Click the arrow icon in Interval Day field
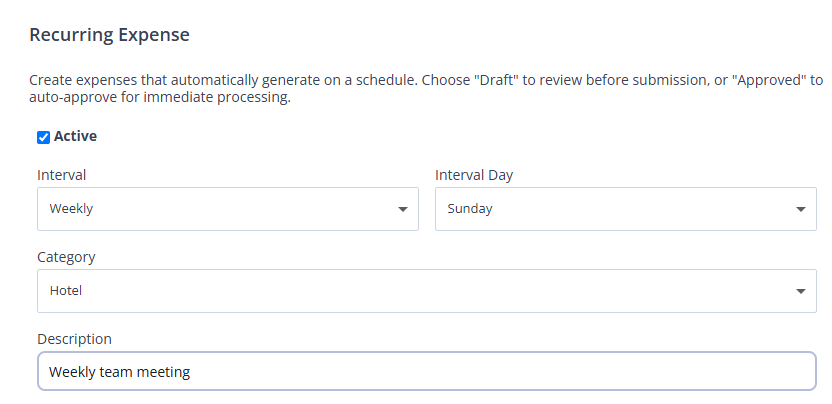Viewport: 832px width, 404px height. click(801, 209)
